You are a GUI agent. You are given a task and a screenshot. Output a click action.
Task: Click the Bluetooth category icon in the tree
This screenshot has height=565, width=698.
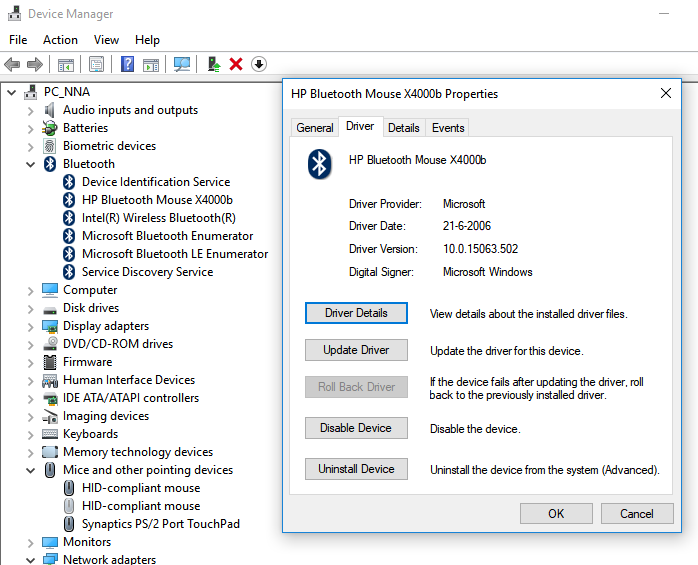click(49, 164)
